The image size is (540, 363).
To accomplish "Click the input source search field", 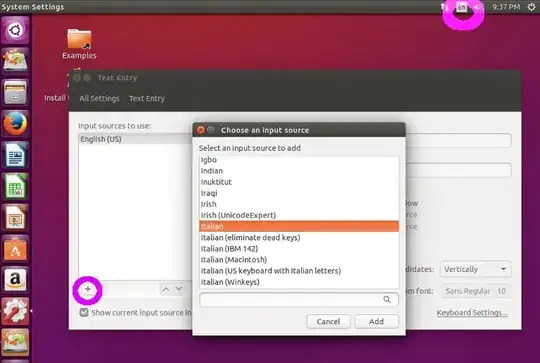I will 299,300.
